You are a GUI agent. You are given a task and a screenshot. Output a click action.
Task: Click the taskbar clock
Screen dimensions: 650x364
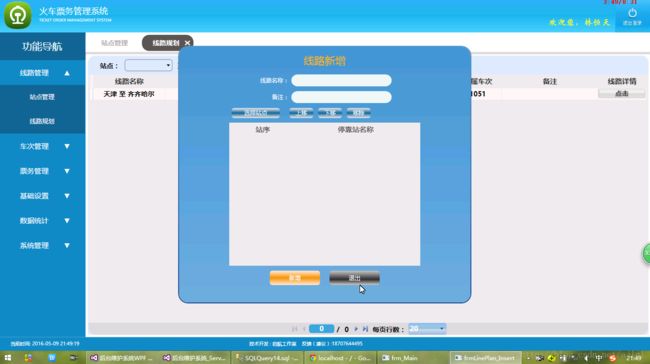click(x=633, y=358)
